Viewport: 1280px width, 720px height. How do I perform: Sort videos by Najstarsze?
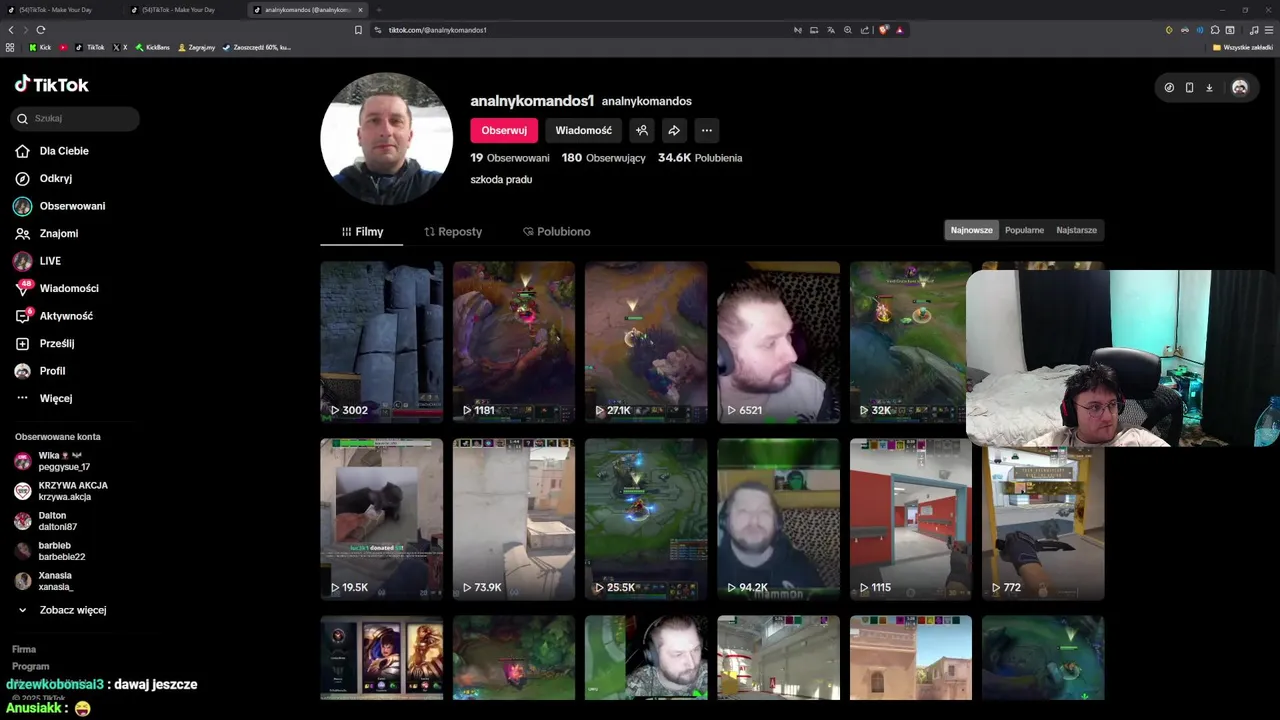coord(1076,230)
